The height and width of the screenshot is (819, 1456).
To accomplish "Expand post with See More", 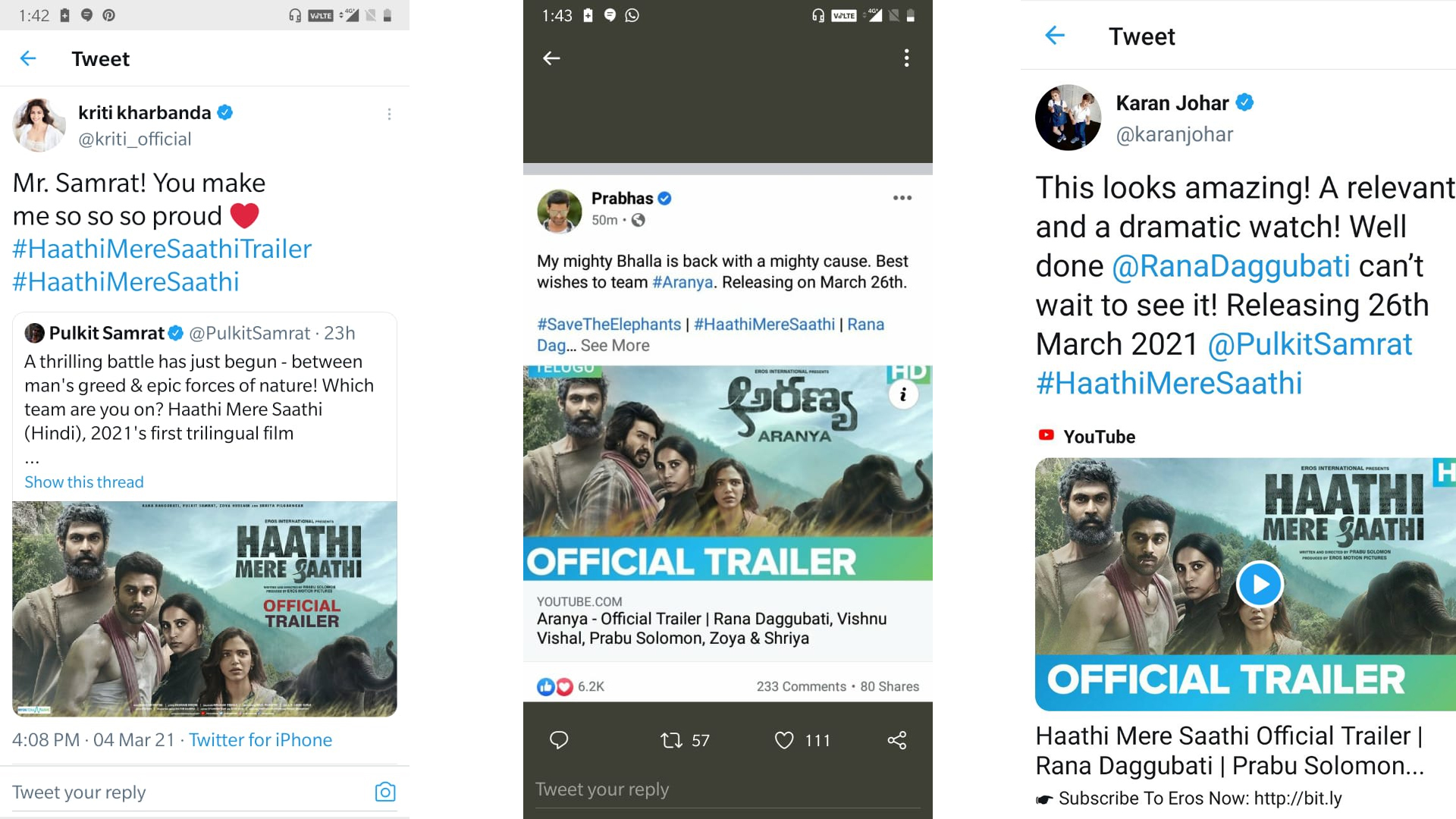I will 615,346.
